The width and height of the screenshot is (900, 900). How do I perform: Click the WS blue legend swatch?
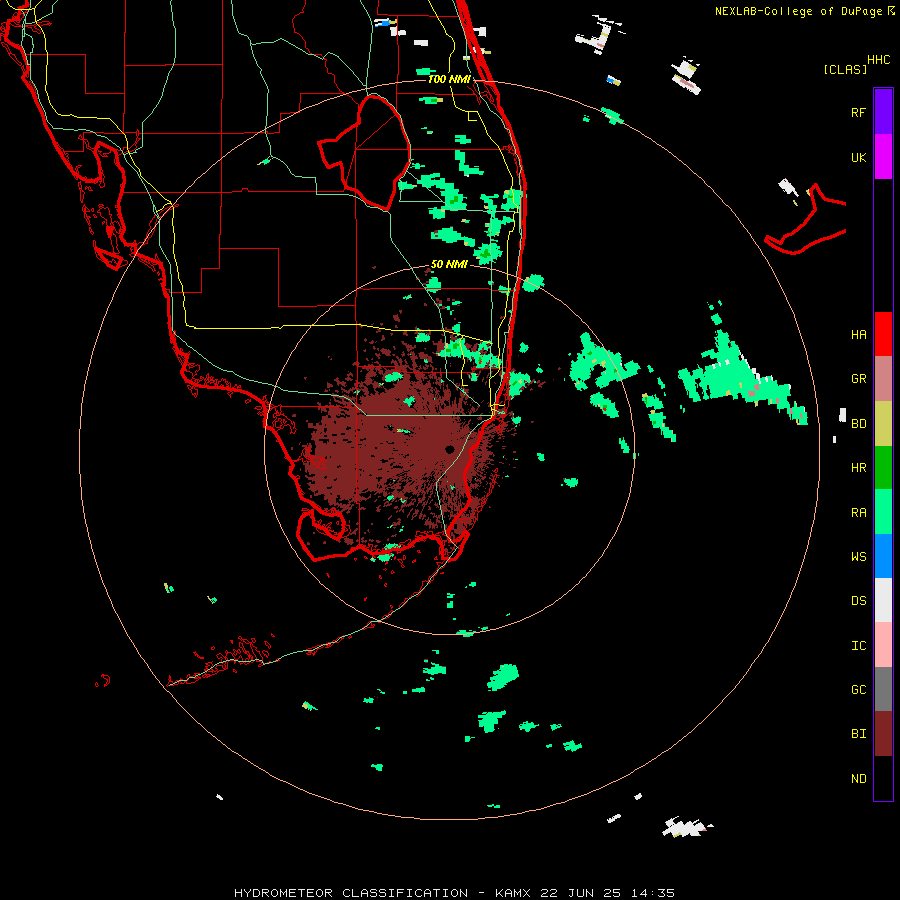tap(883, 556)
